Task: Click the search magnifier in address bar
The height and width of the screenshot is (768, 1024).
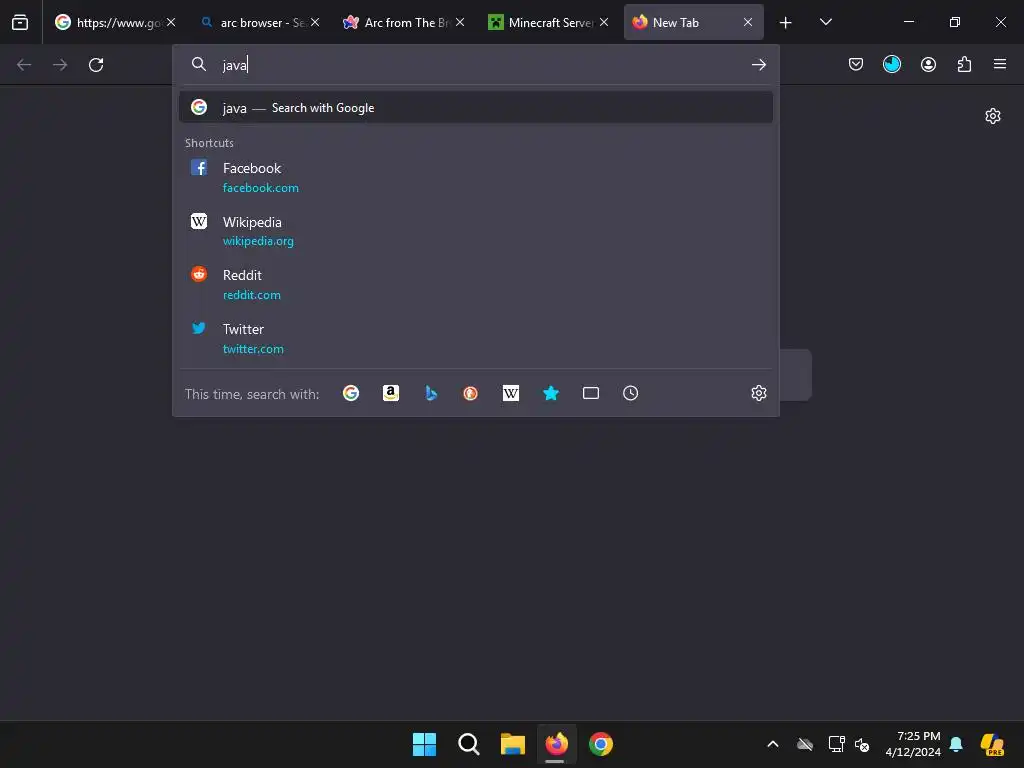Action: [199, 64]
